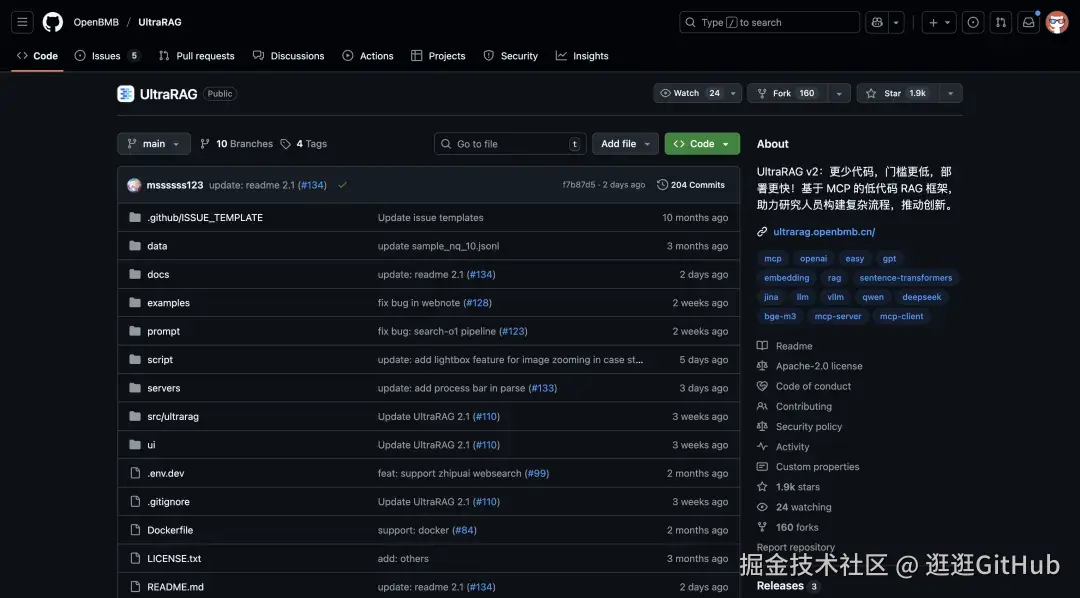Expand the Fork options dropdown arrow

(838, 93)
